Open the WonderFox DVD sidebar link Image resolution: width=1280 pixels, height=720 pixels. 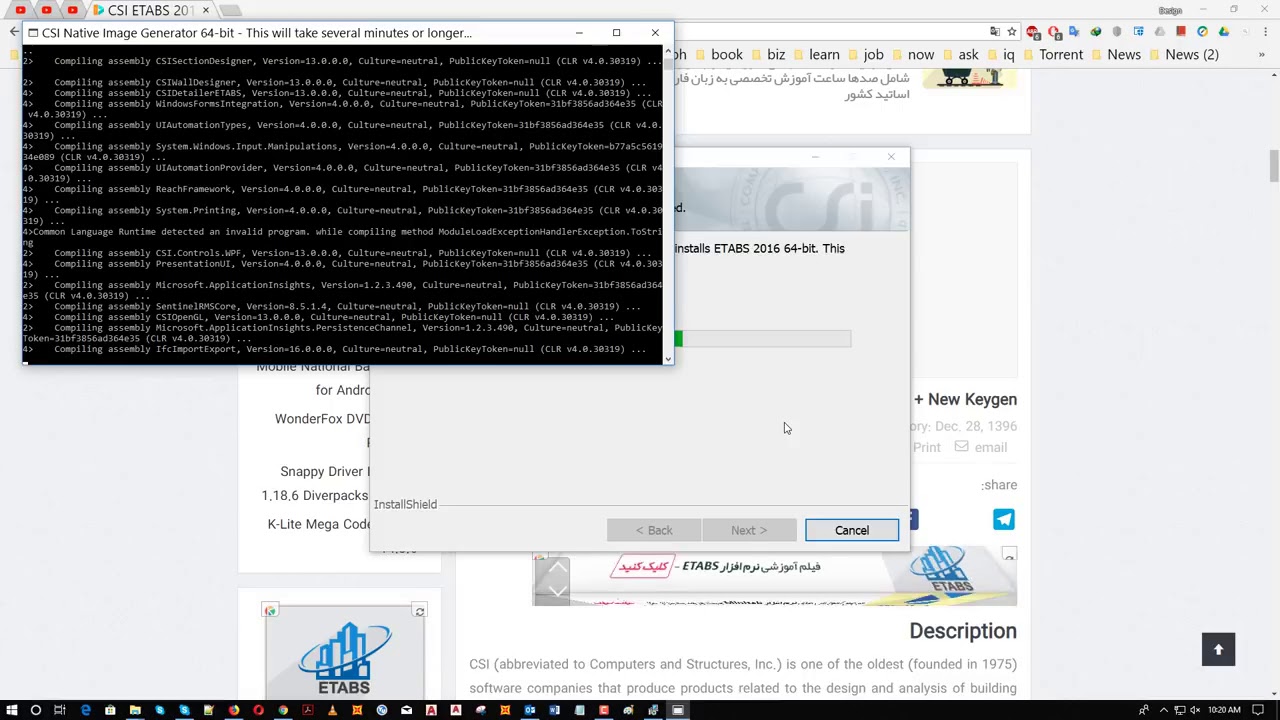pos(322,418)
